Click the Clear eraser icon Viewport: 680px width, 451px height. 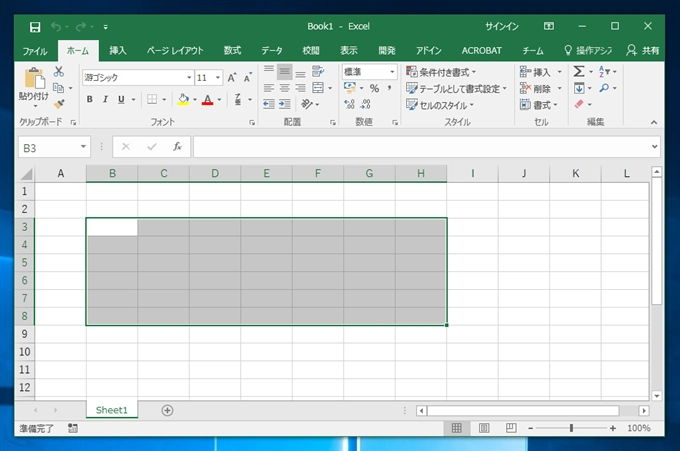pyautogui.click(x=579, y=104)
